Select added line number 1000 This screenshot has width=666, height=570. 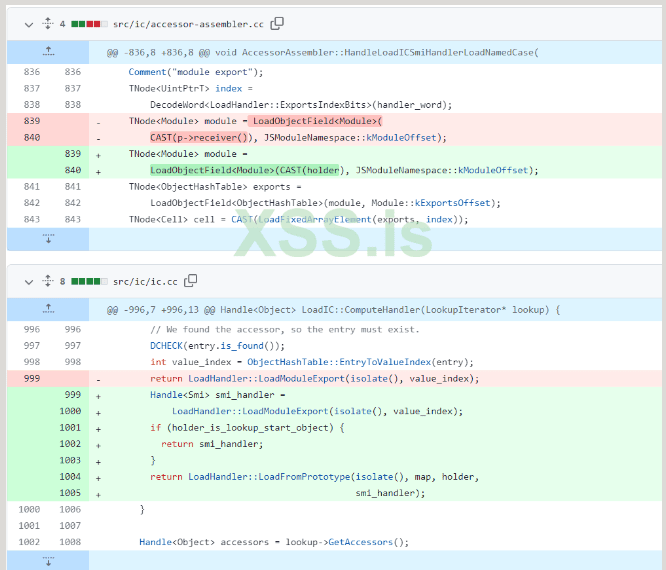click(x=72, y=411)
